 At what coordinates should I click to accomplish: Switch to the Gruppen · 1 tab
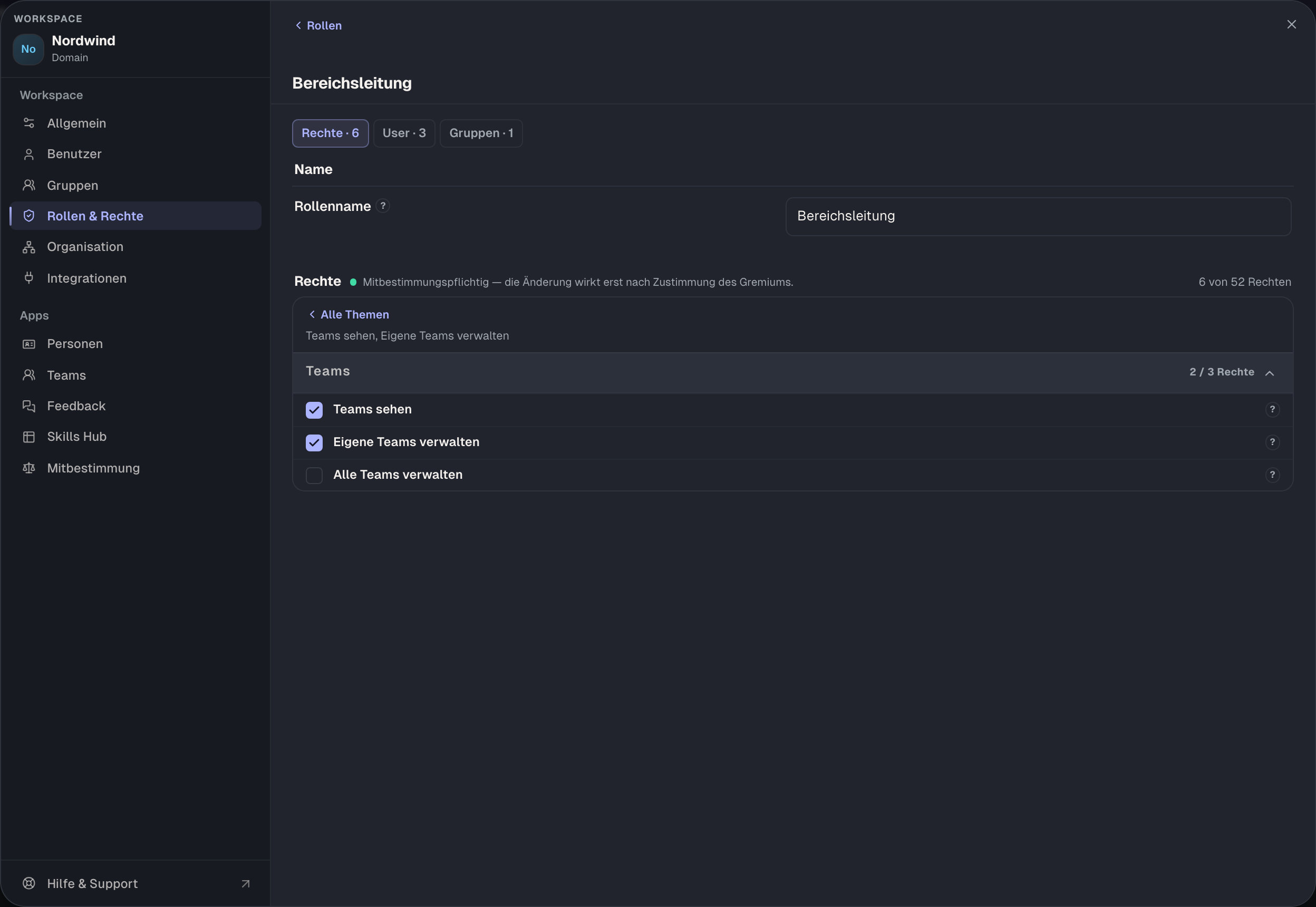(481, 133)
